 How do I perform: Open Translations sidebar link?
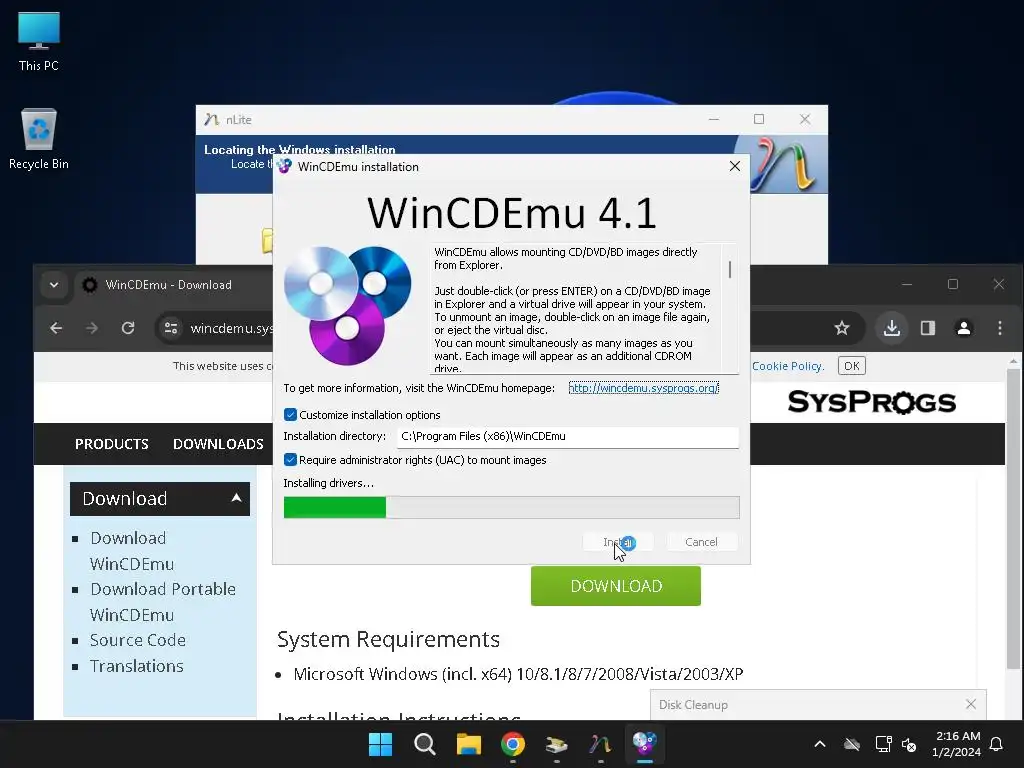136,666
